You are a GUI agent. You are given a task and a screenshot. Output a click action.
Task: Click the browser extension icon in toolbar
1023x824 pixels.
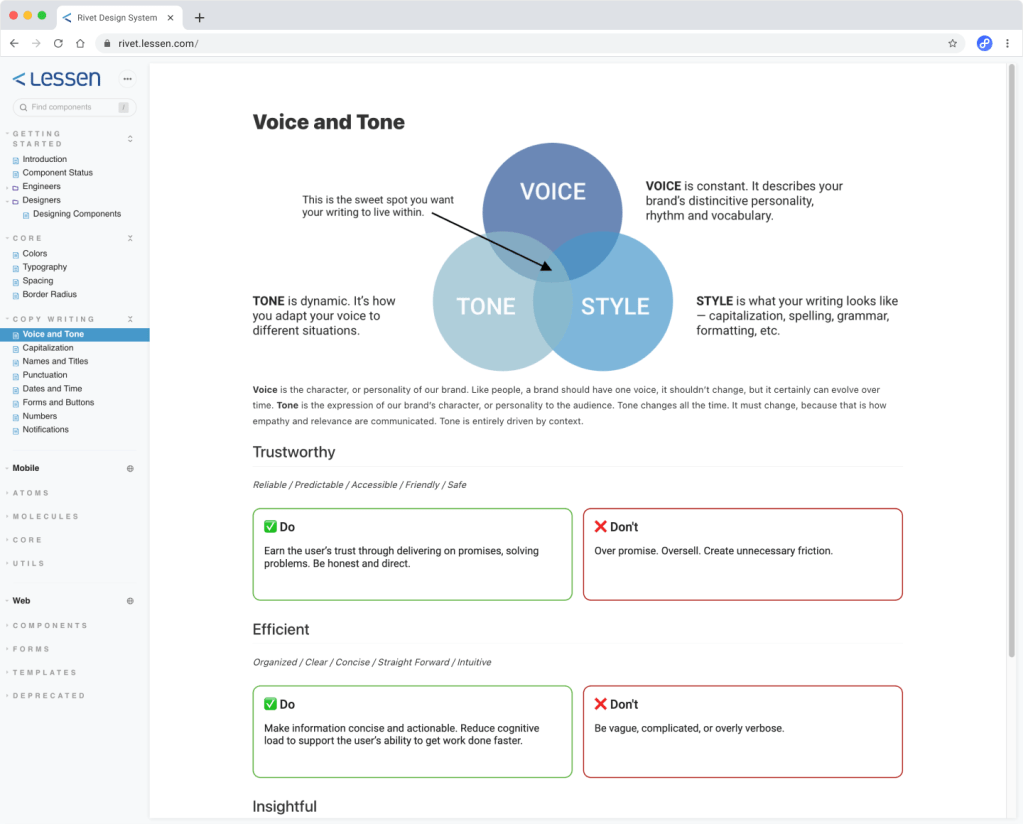[984, 44]
